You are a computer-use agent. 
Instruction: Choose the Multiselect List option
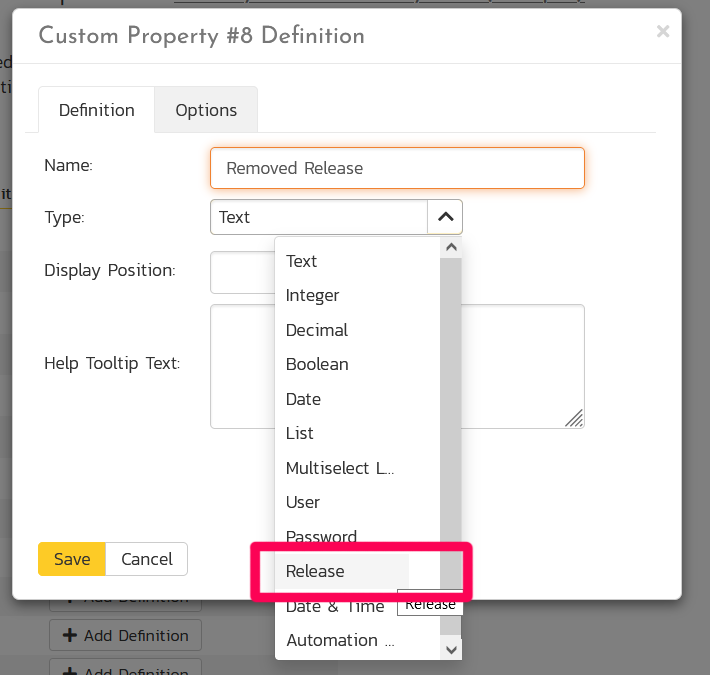point(340,468)
